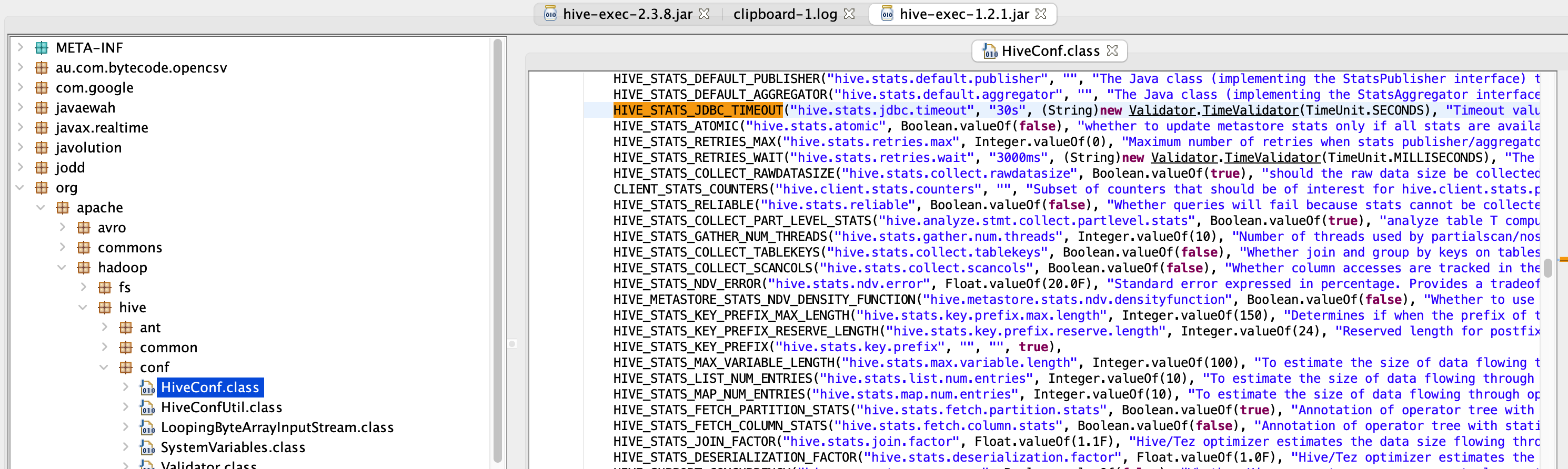Click the code editor vertical scrollbar thumb

1547,268
